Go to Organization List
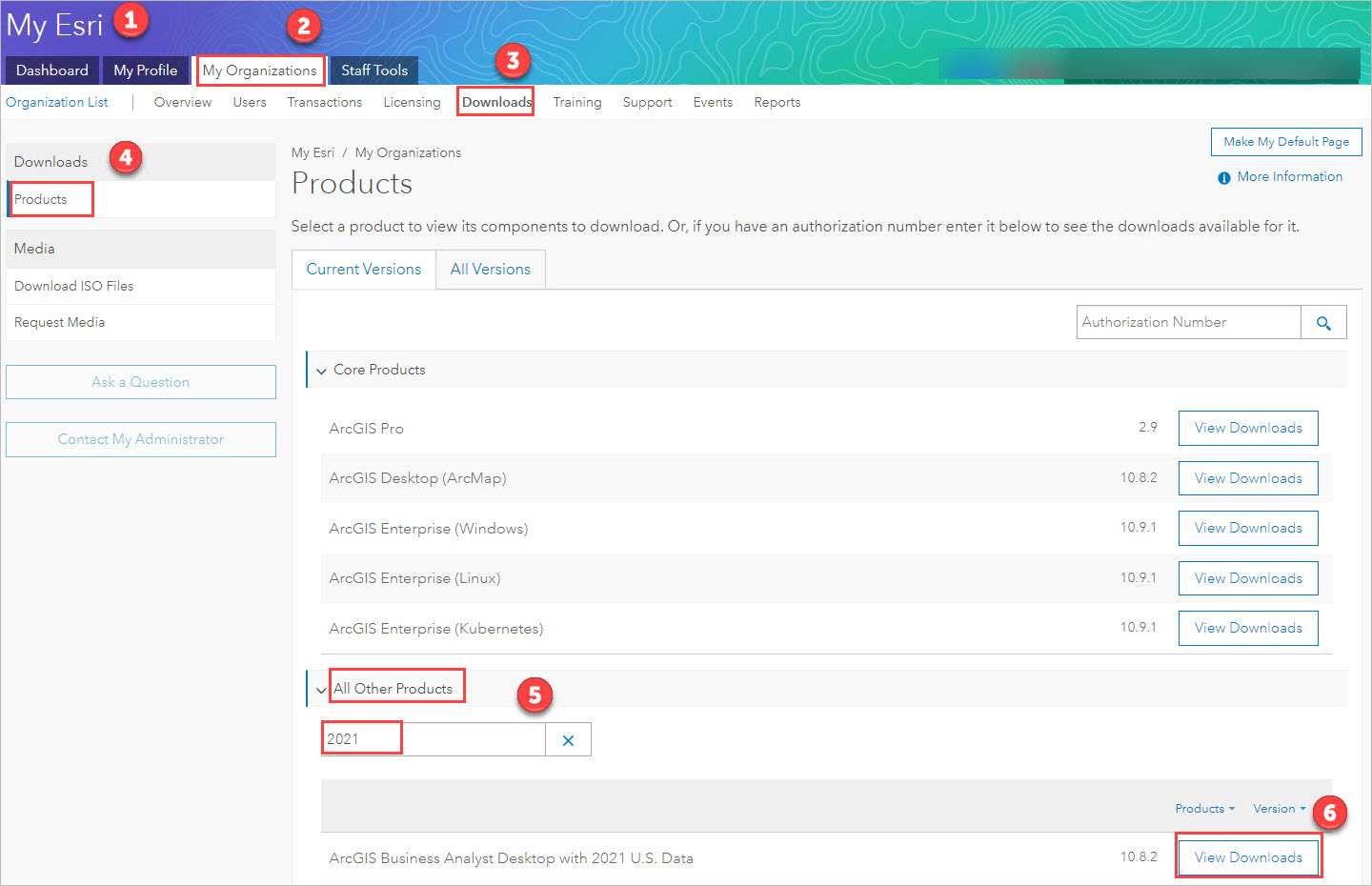 click(x=57, y=102)
